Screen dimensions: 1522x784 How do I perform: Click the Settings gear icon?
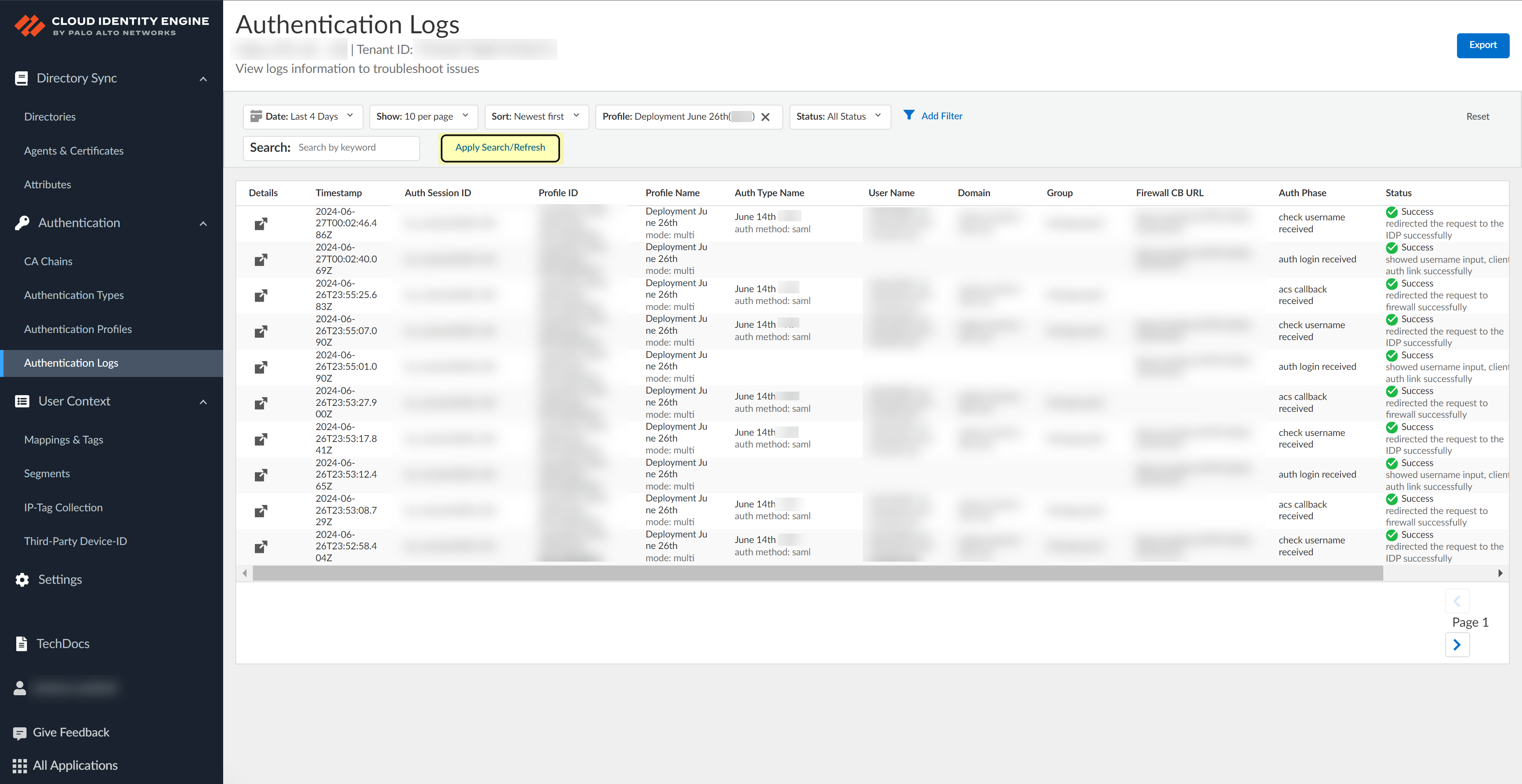pyautogui.click(x=22, y=579)
